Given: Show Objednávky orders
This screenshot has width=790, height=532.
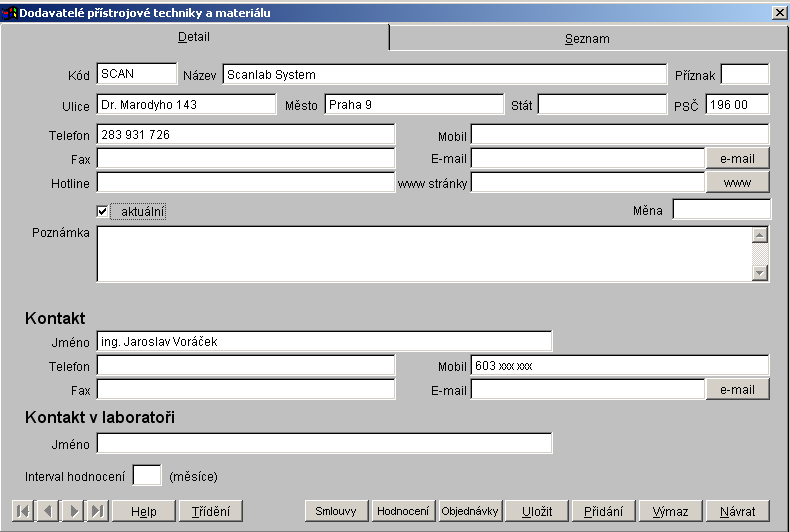Looking at the screenshot, I should click(469, 511).
